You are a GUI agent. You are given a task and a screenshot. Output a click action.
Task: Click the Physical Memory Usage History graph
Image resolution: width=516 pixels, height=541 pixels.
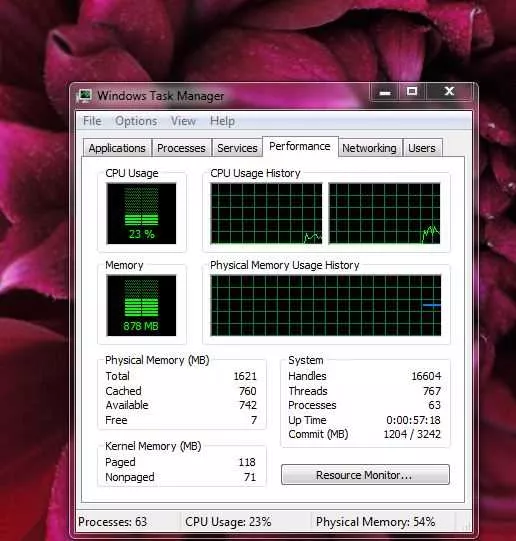[326, 305]
